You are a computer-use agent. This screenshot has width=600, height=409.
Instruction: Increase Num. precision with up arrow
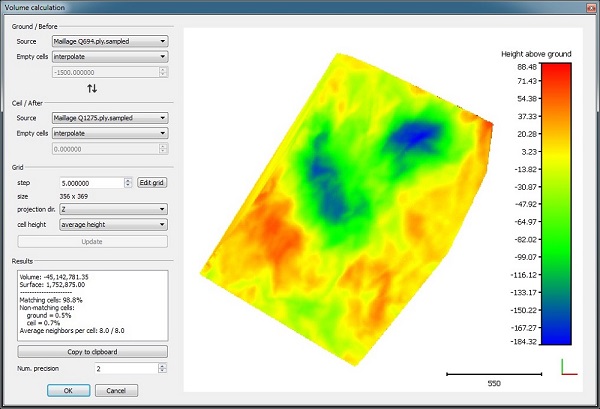(x=163, y=366)
